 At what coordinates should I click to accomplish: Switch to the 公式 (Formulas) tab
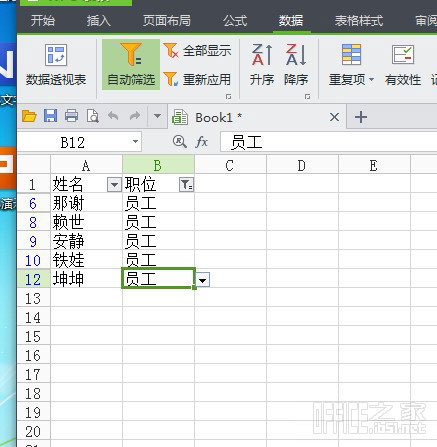point(235,21)
